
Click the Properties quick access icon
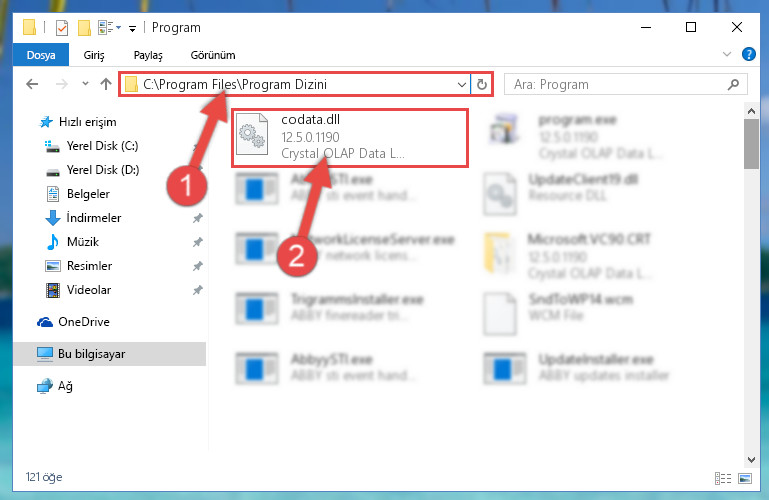tap(62, 28)
